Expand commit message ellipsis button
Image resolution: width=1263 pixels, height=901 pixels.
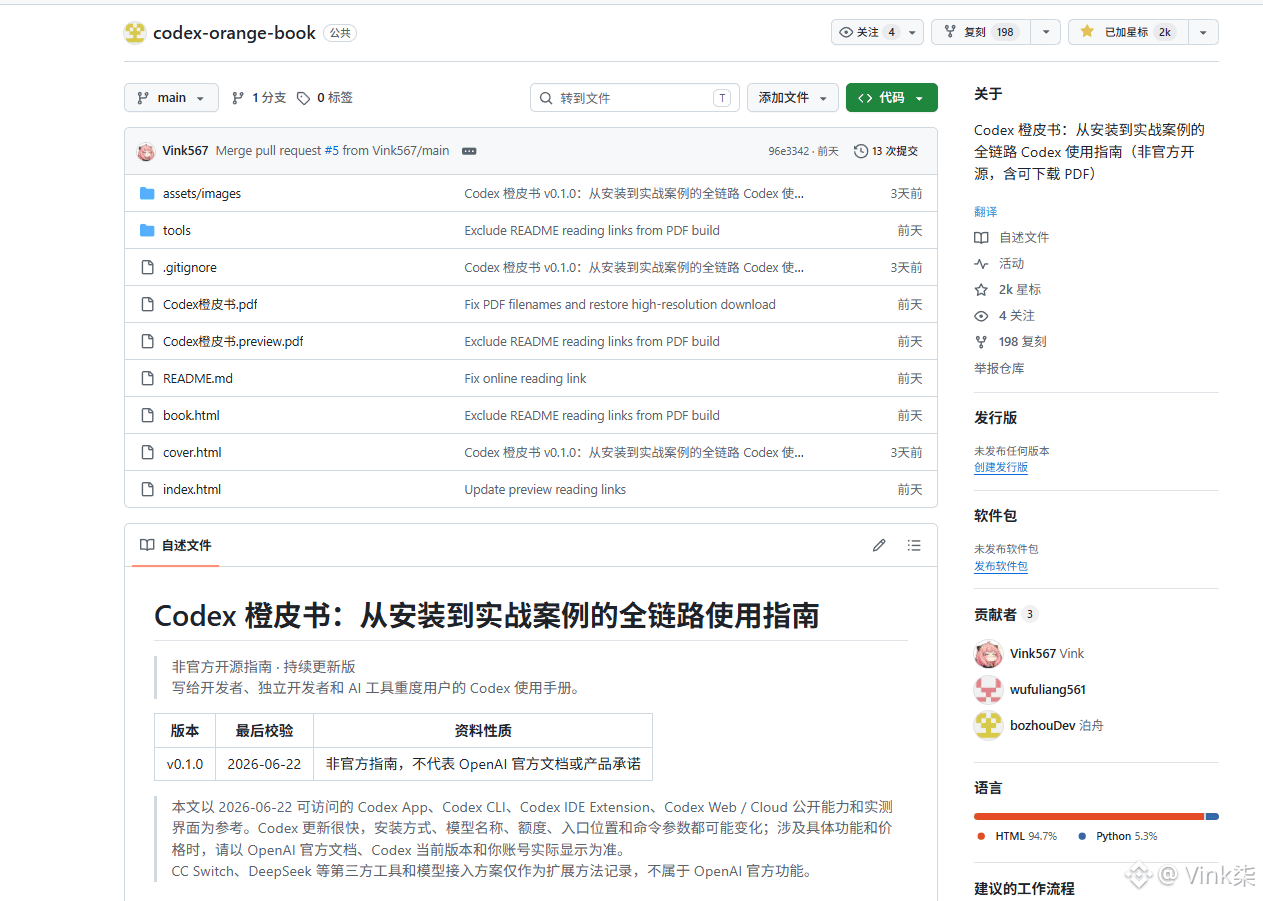(x=469, y=151)
